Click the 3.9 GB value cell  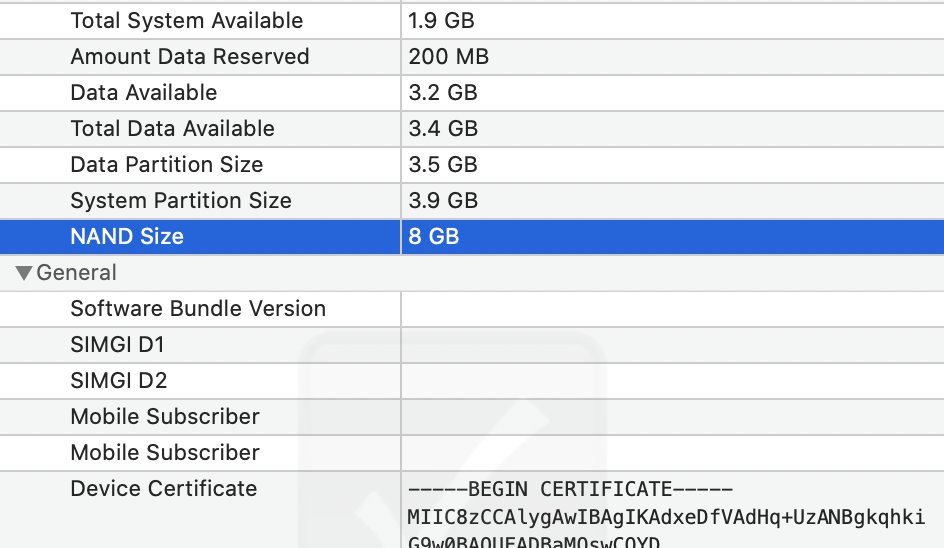click(443, 201)
